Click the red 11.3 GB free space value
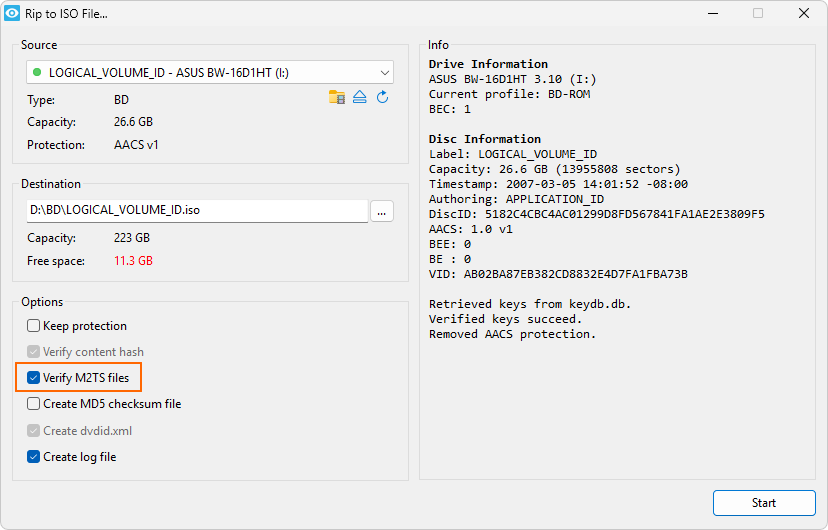The height and width of the screenshot is (530, 828). pyautogui.click(x=133, y=261)
